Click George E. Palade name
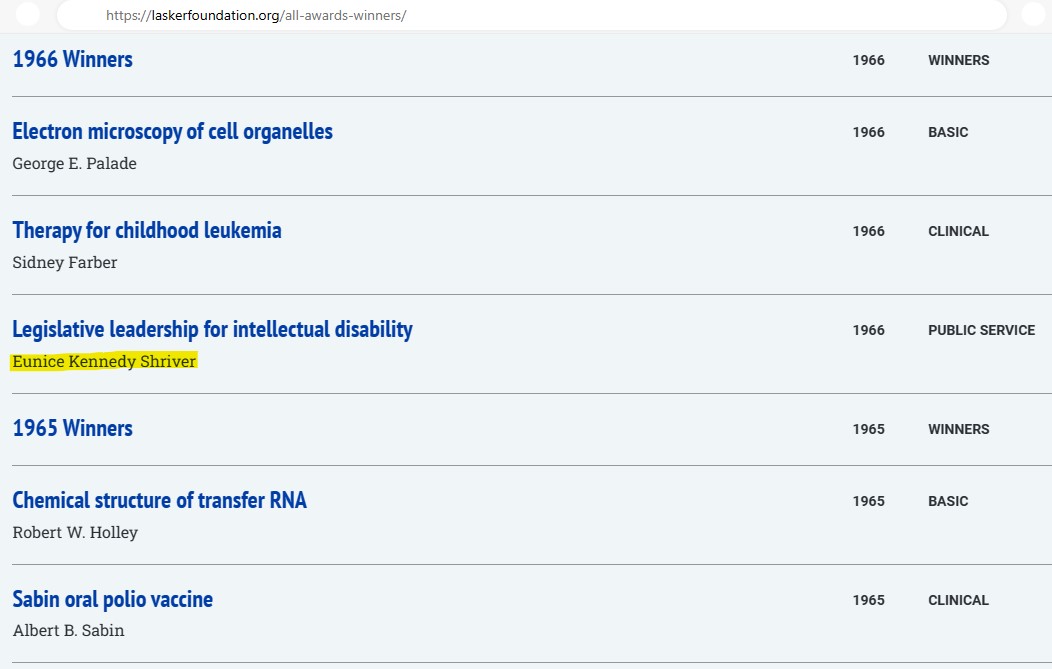The image size is (1052, 669). coord(74,164)
